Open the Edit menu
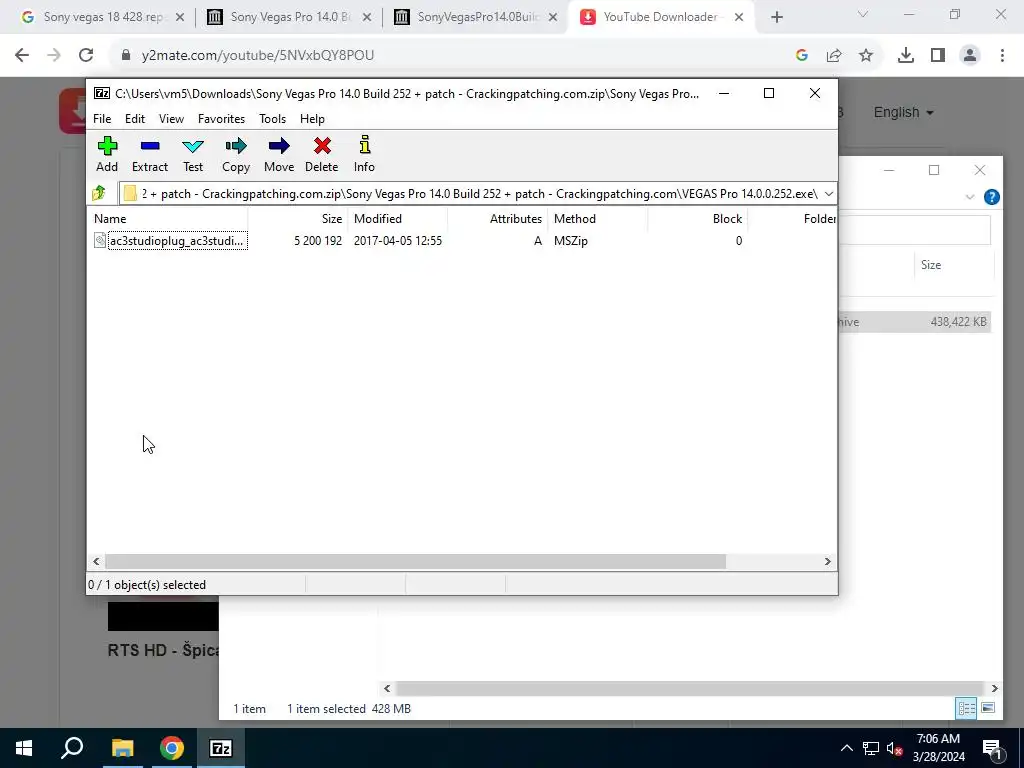Screen dimensions: 1024x768 (135, 119)
